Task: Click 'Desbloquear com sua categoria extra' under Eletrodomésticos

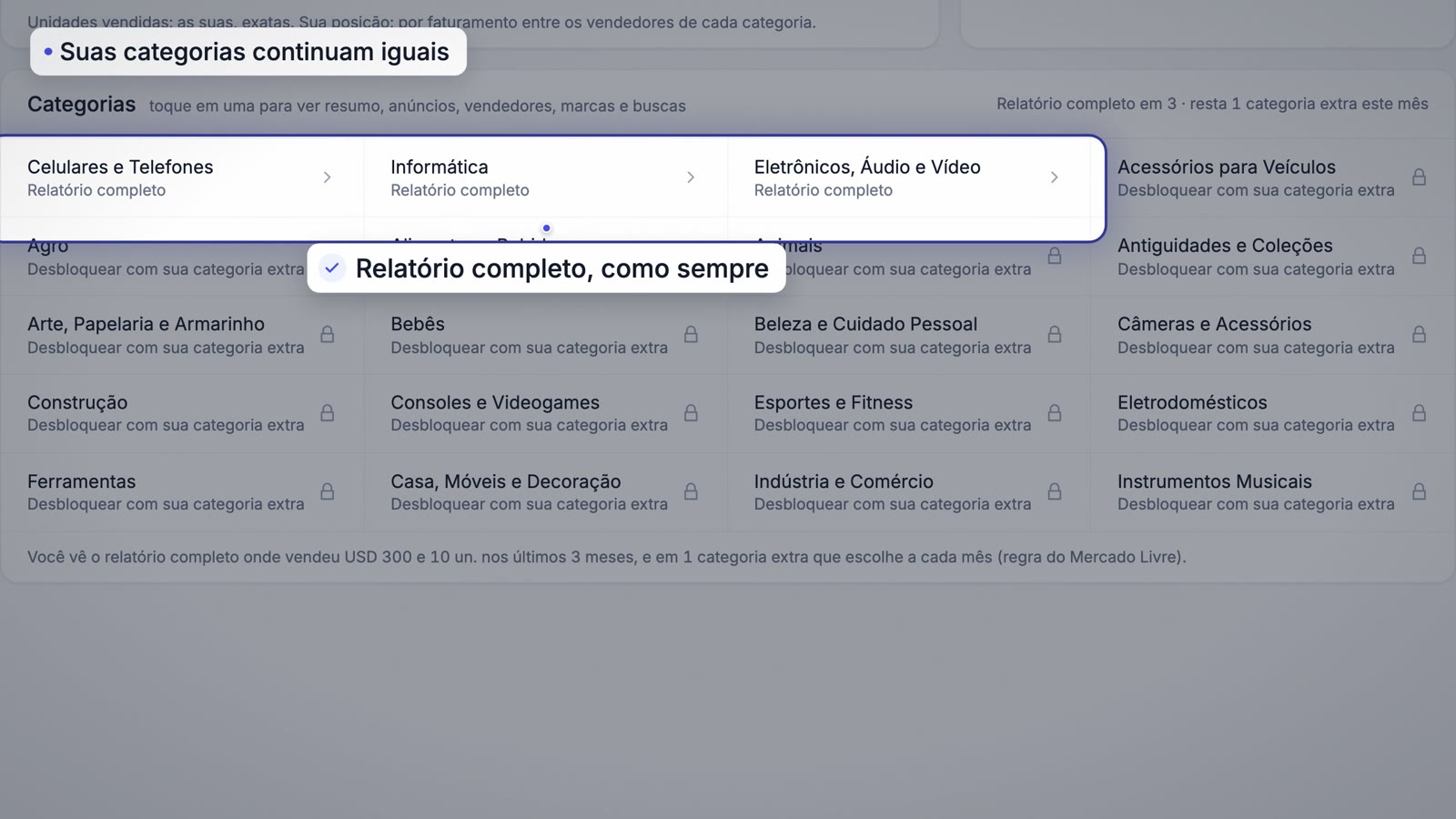Action: click(1256, 425)
